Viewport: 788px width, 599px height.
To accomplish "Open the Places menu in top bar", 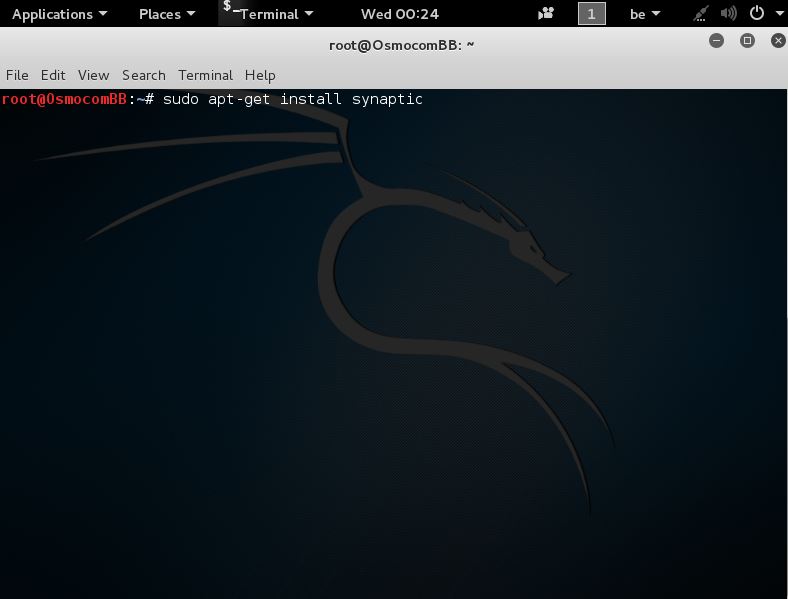I will (167, 14).
